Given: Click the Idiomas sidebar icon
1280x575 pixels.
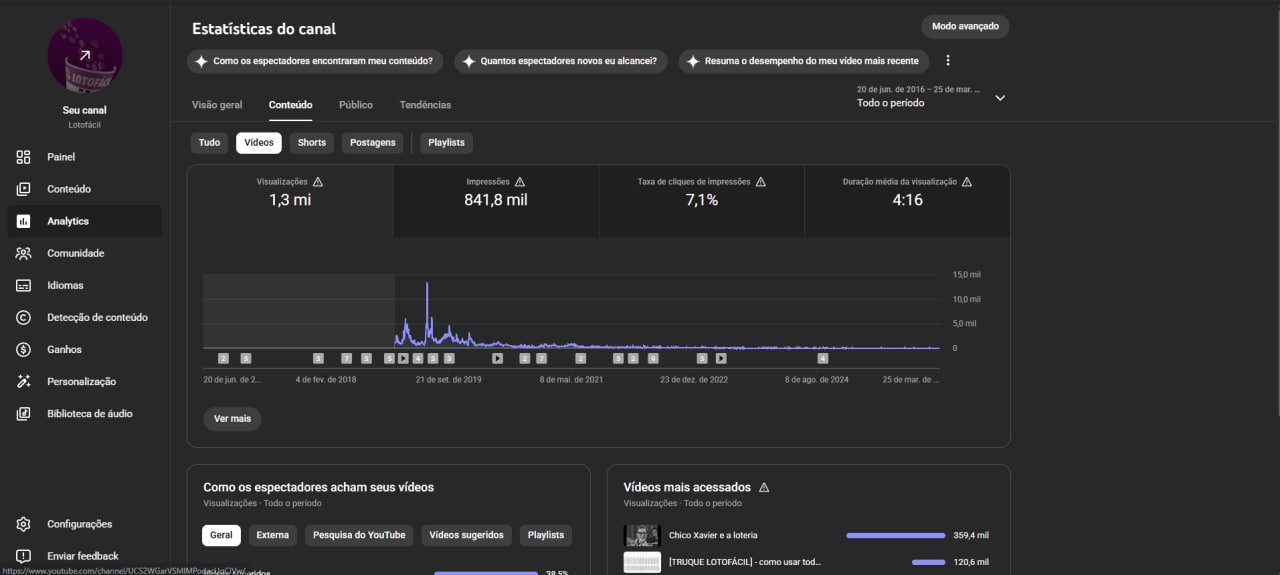Looking at the screenshot, I should (23, 285).
